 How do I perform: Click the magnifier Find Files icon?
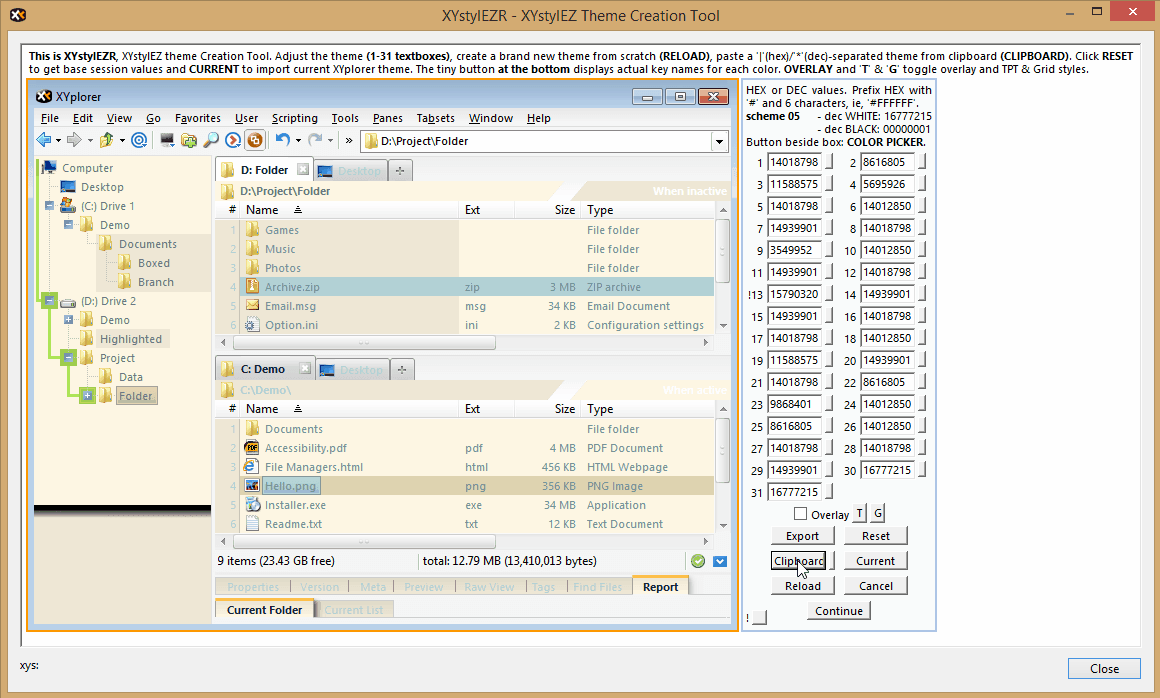point(211,141)
